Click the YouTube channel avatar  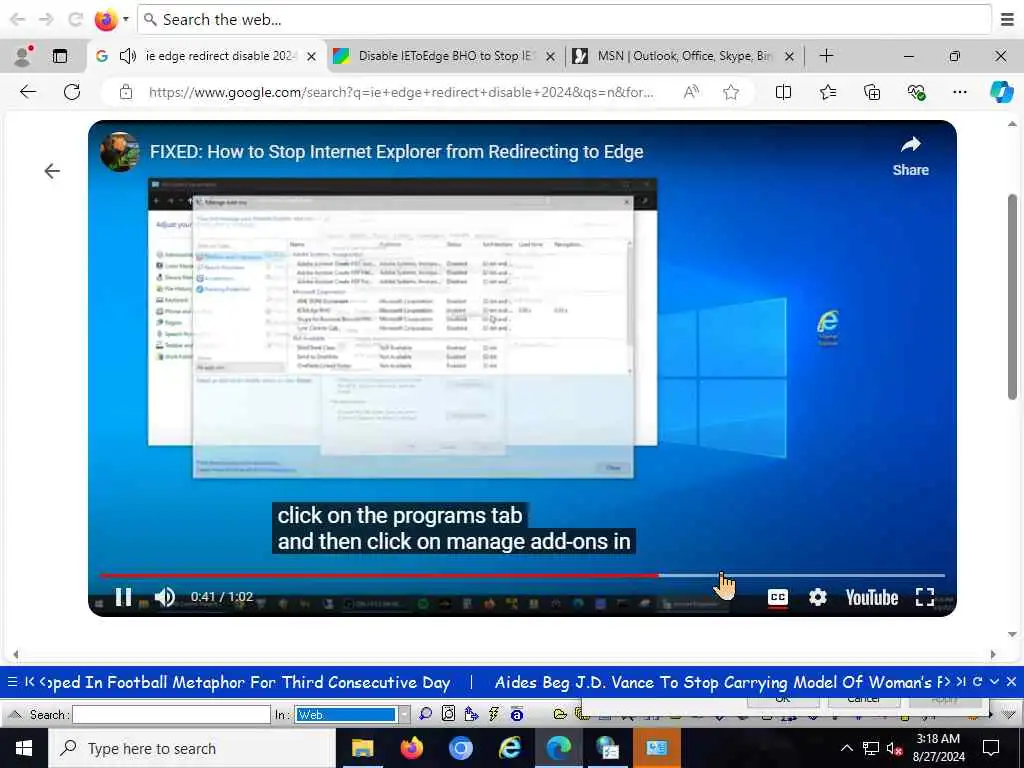tap(120, 152)
